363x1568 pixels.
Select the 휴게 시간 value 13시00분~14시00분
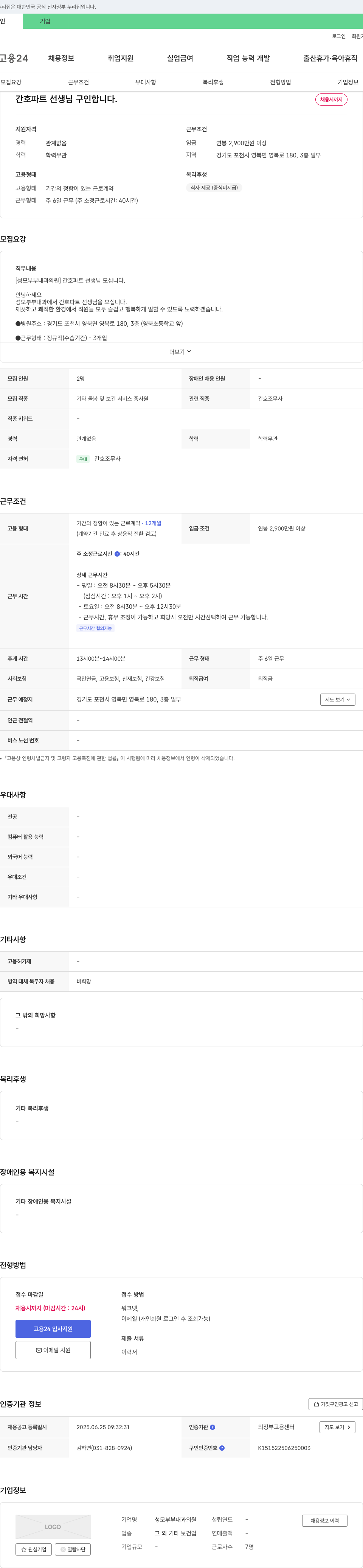[x=101, y=659]
